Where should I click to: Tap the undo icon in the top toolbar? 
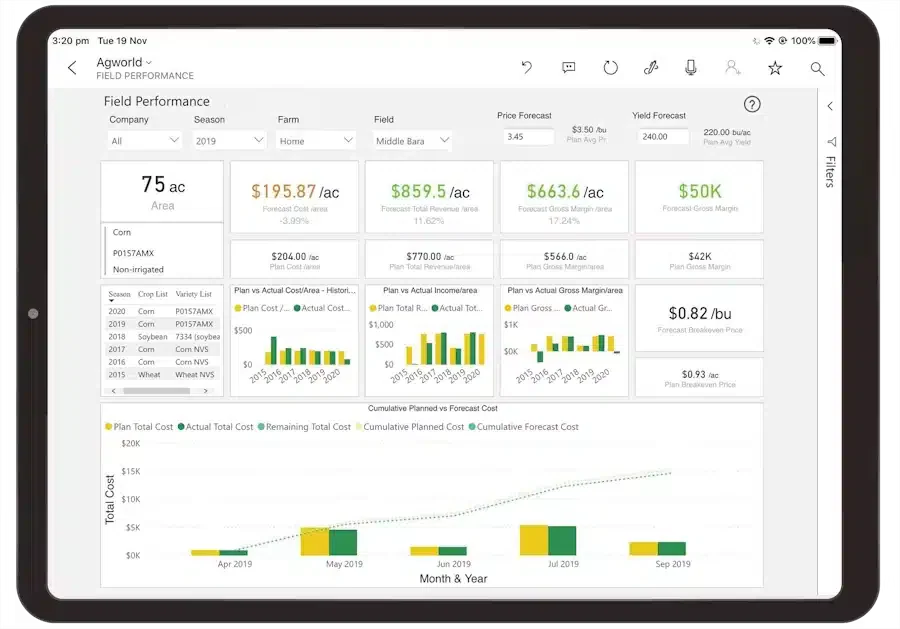point(526,68)
